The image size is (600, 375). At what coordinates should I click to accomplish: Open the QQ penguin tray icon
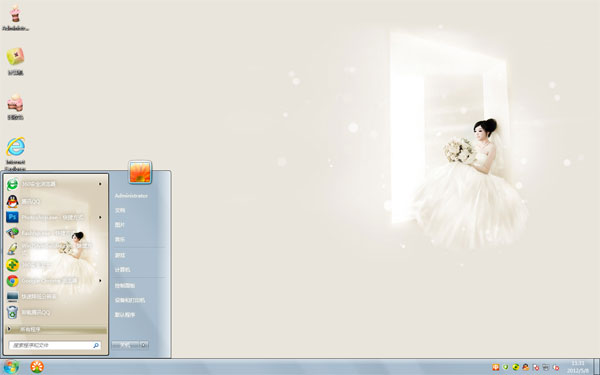[526, 367]
